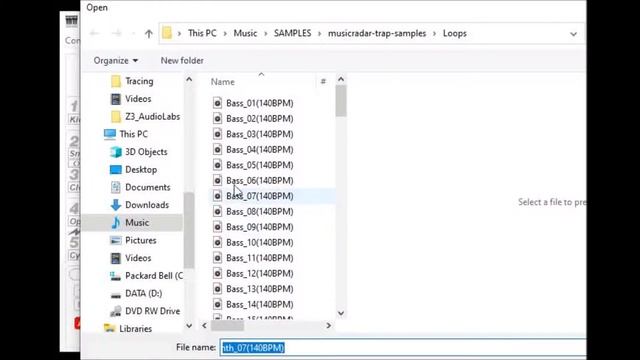This screenshot has height=360, width=640.
Task: Click navigation pane scrollbar up arrow
Action: click(x=189, y=80)
